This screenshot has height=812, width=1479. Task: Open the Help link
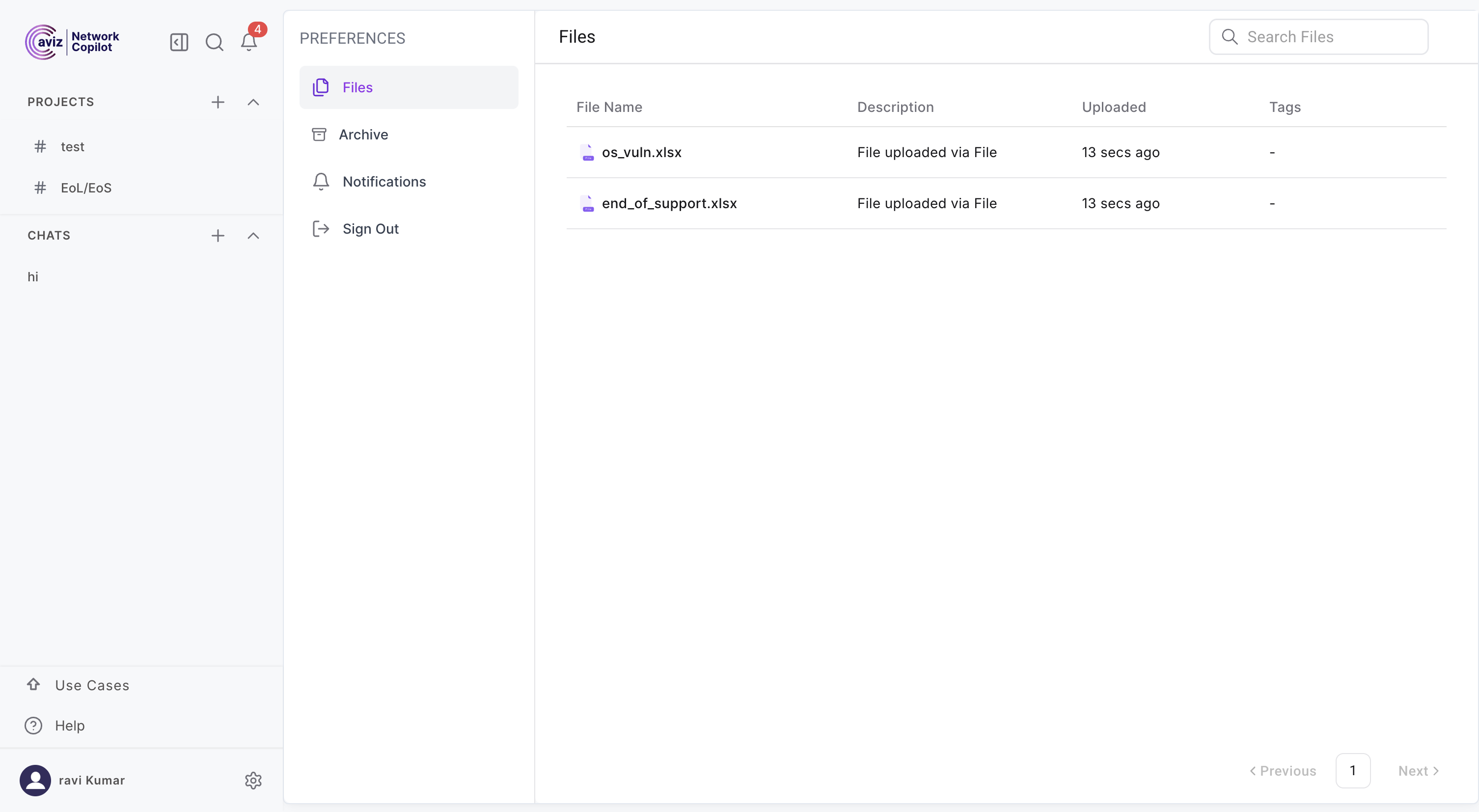69,725
